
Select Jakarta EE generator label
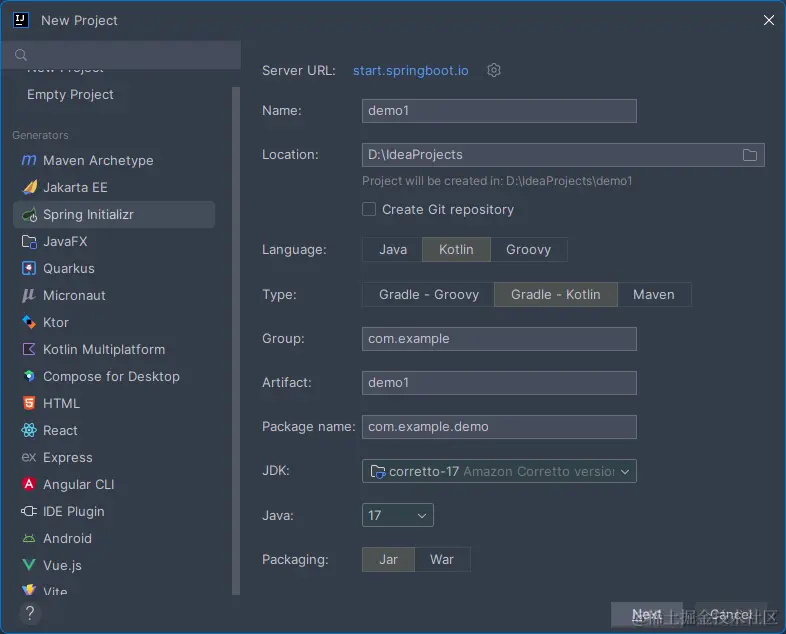[x=75, y=187]
